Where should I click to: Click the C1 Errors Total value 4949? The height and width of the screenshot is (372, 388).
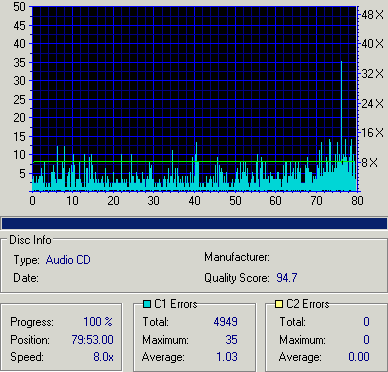click(226, 322)
